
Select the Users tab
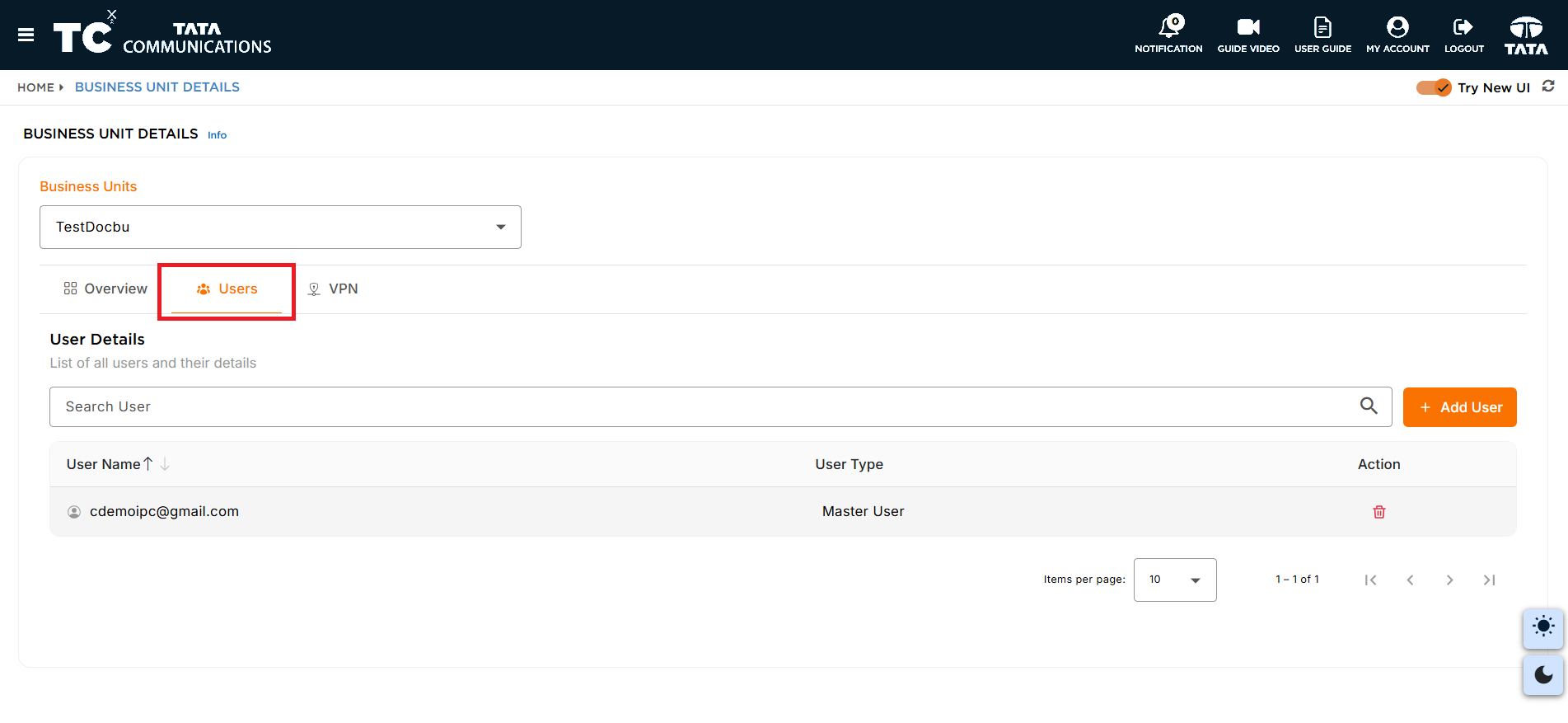(x=227, y=289)
